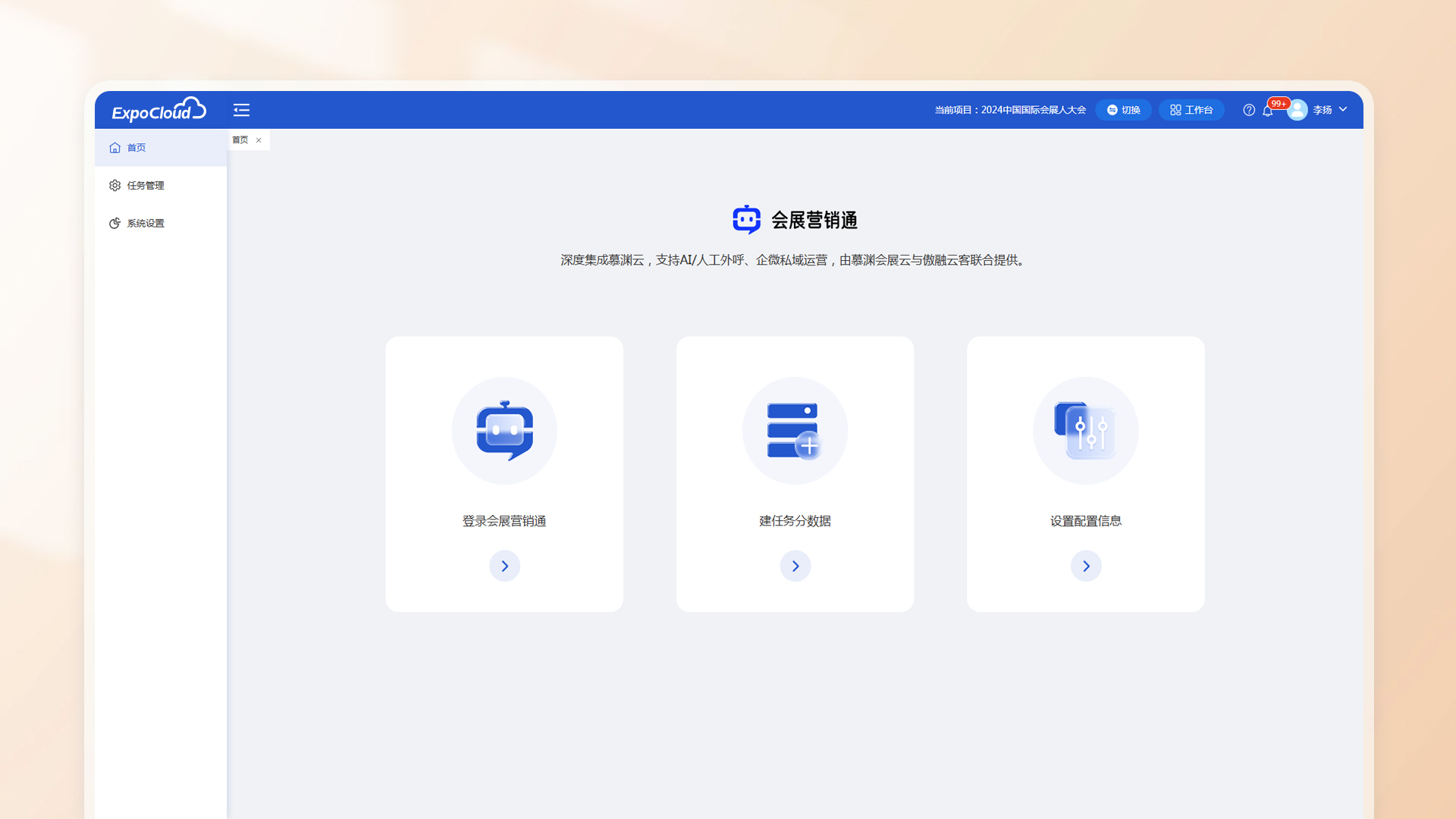Screen dimensions: 1456x819
Task: Click the help question mark icon
Action: [x=1249, y=110]
